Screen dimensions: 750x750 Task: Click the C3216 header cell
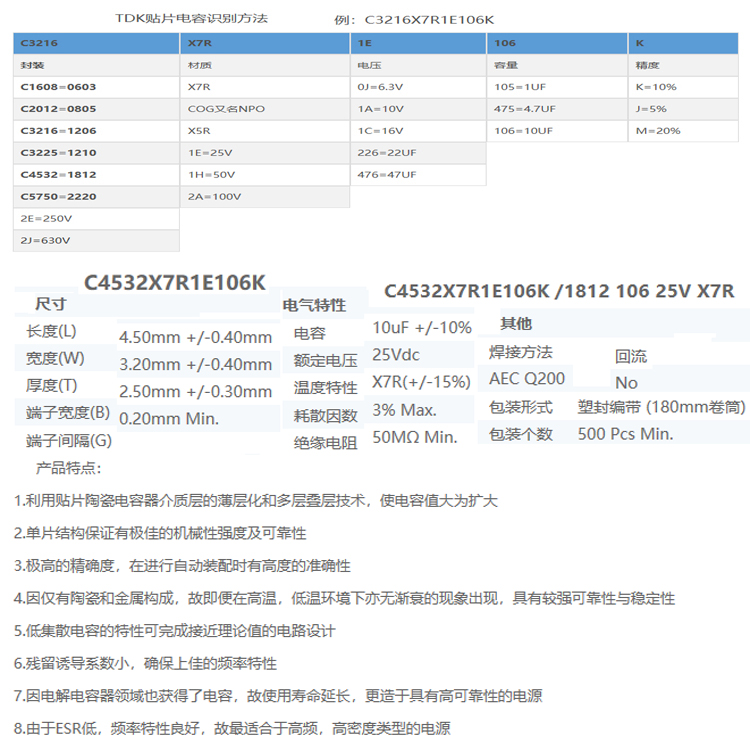click(96, 43)
